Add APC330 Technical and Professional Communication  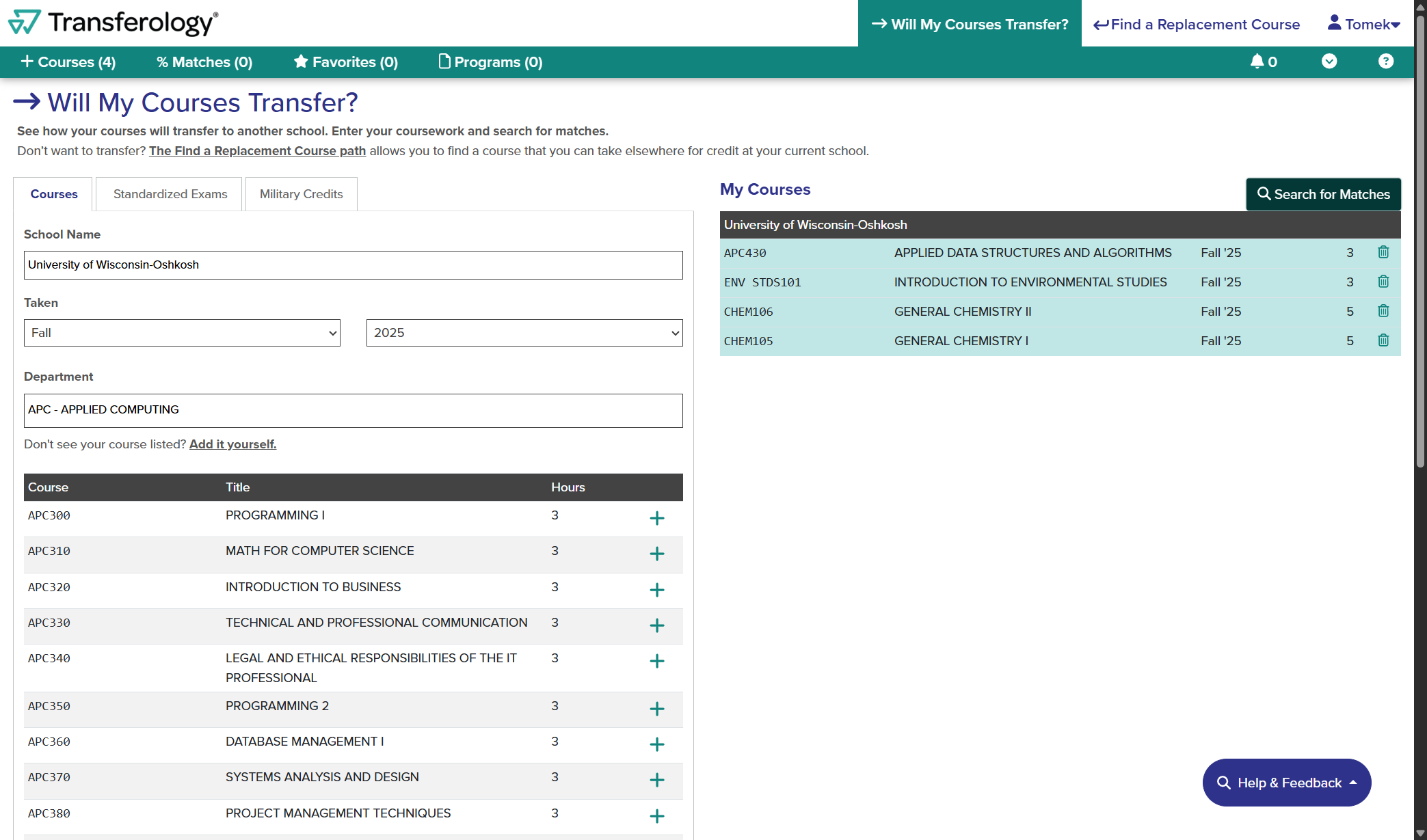[x=656, y=625]
